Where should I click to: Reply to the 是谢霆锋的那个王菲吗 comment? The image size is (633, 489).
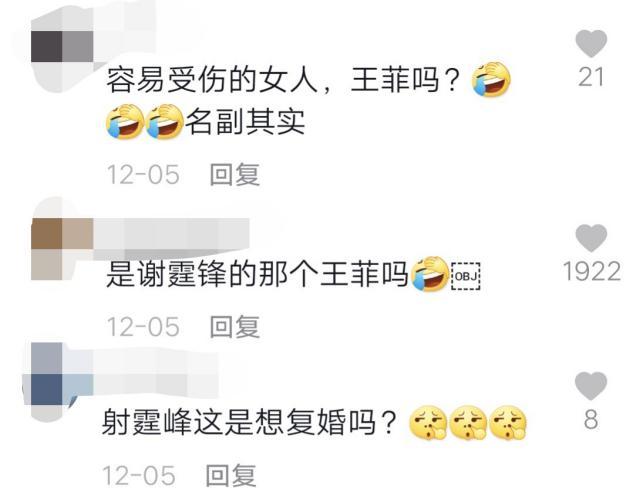point(235,327)
